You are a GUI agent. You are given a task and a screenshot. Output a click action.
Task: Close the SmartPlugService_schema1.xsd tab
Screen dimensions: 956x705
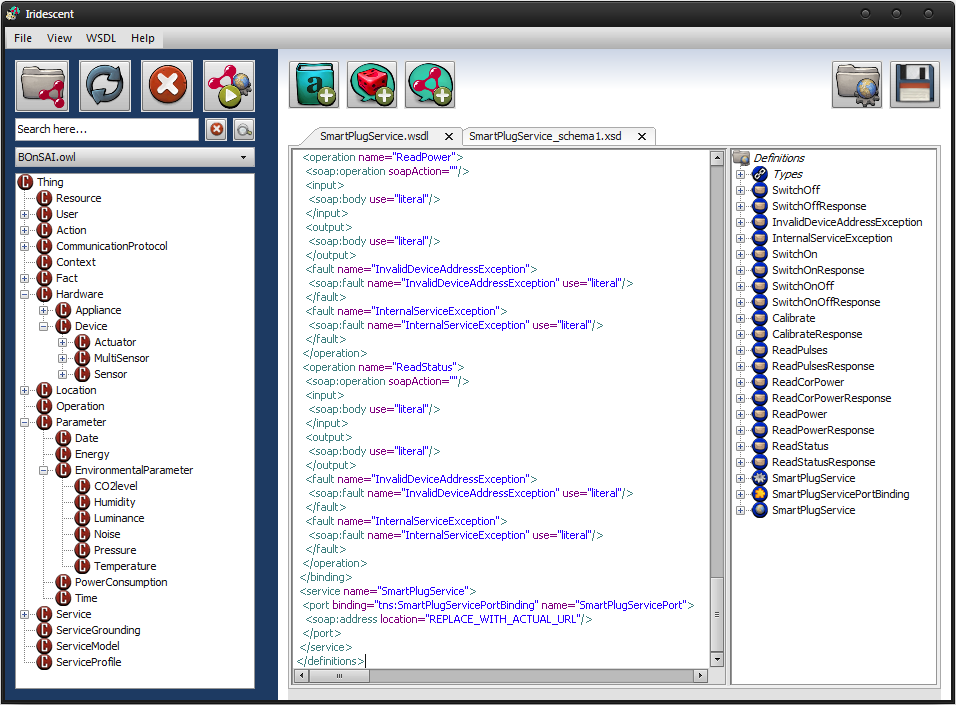[x=642, y=137]
